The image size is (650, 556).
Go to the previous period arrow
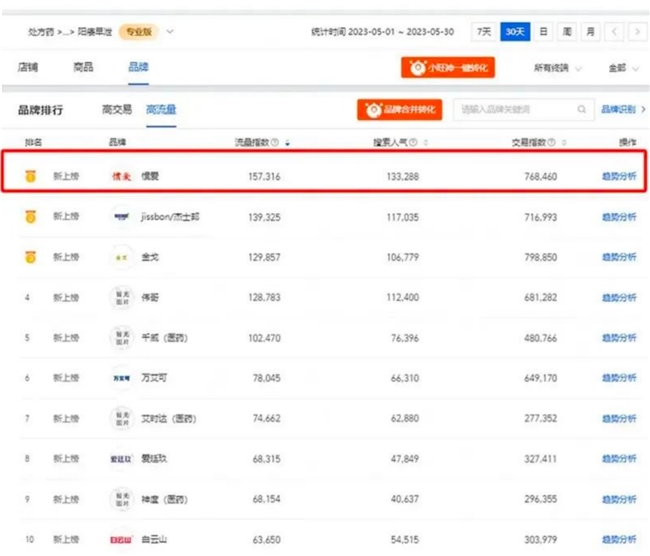(614, 32)
